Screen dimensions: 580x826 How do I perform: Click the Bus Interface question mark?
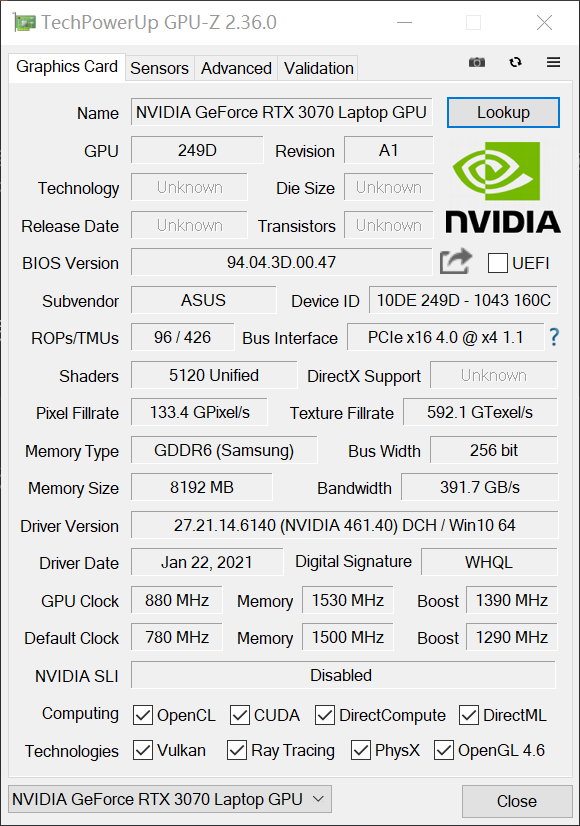(554, 337)
